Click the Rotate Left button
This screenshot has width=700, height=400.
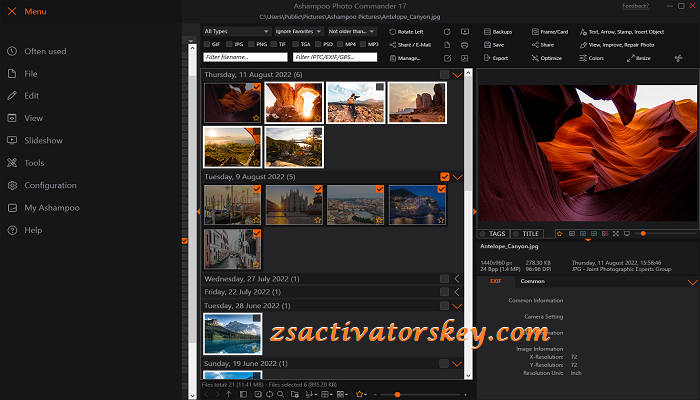[x=406, y=32]
